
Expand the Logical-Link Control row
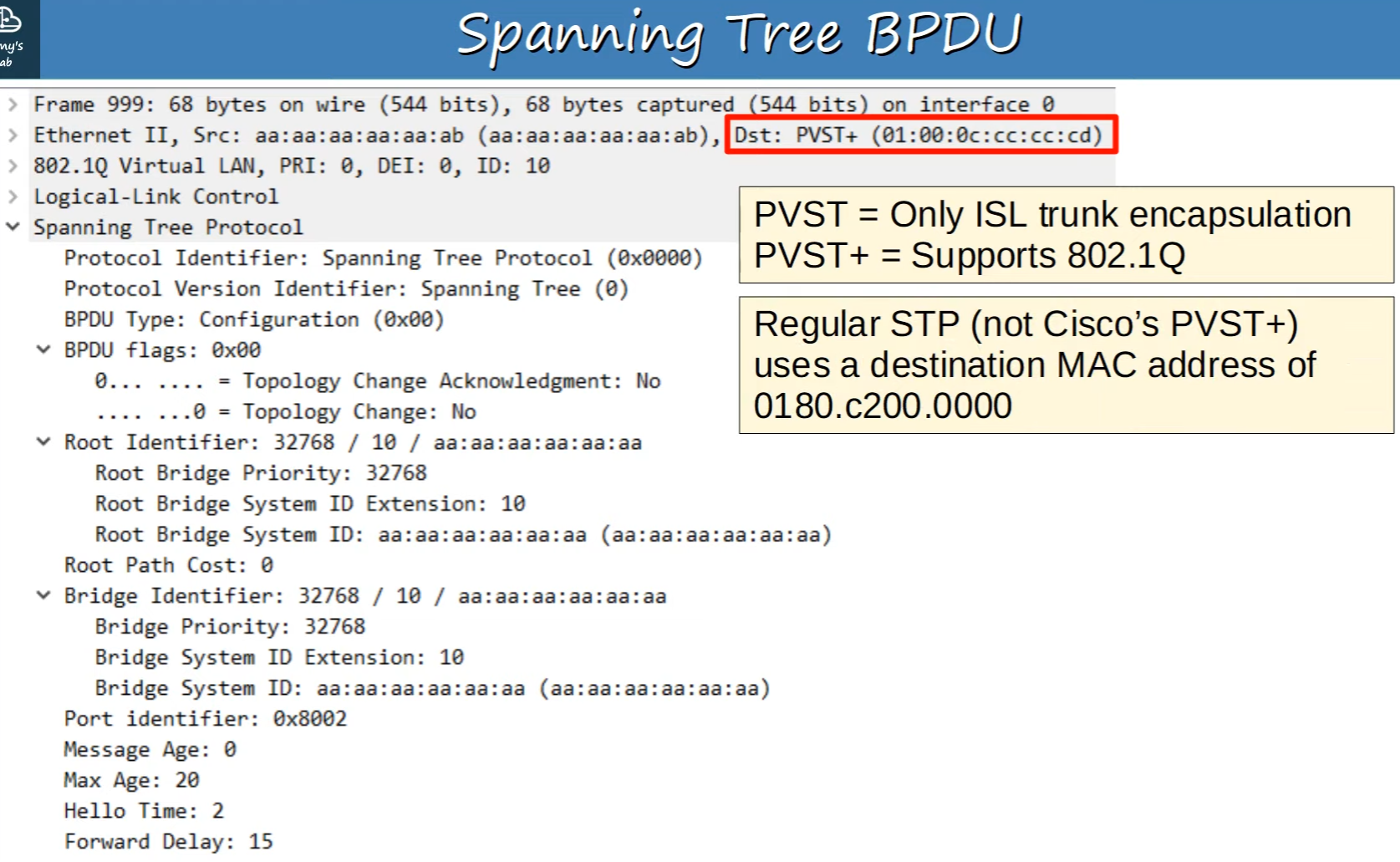pos(13,196)
